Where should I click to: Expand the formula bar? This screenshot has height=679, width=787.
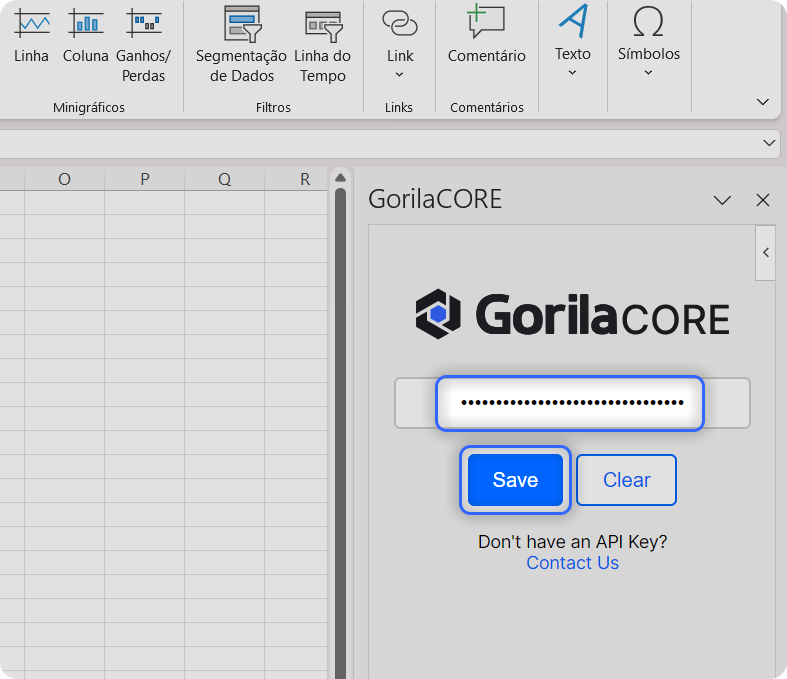[769, 143]
